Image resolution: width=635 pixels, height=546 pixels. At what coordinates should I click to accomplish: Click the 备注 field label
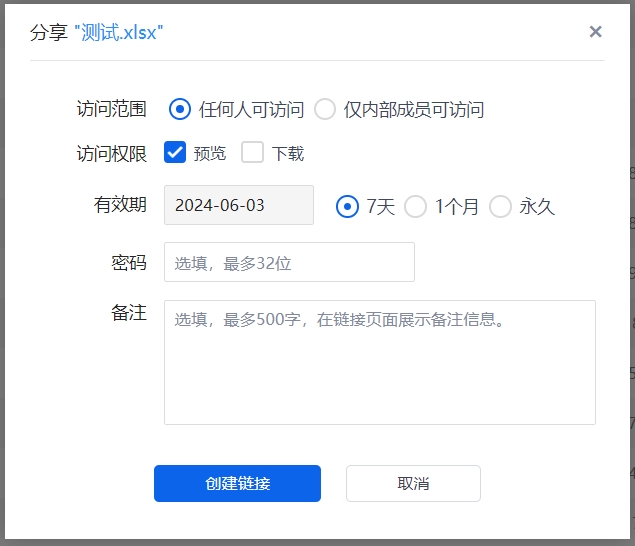(x=128, y=313)
